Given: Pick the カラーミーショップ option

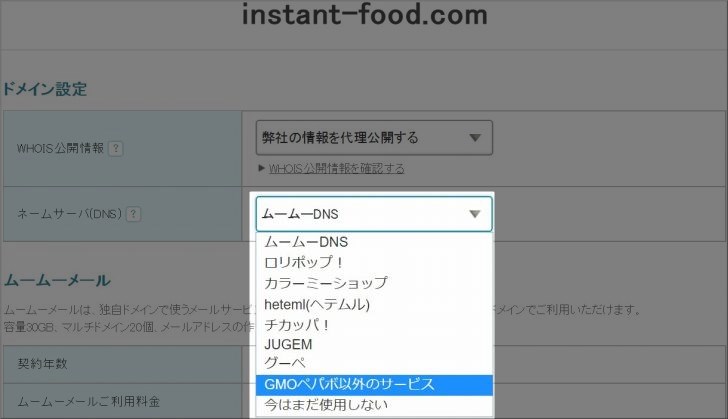Looking at the screenshot, I should (326, 283).
